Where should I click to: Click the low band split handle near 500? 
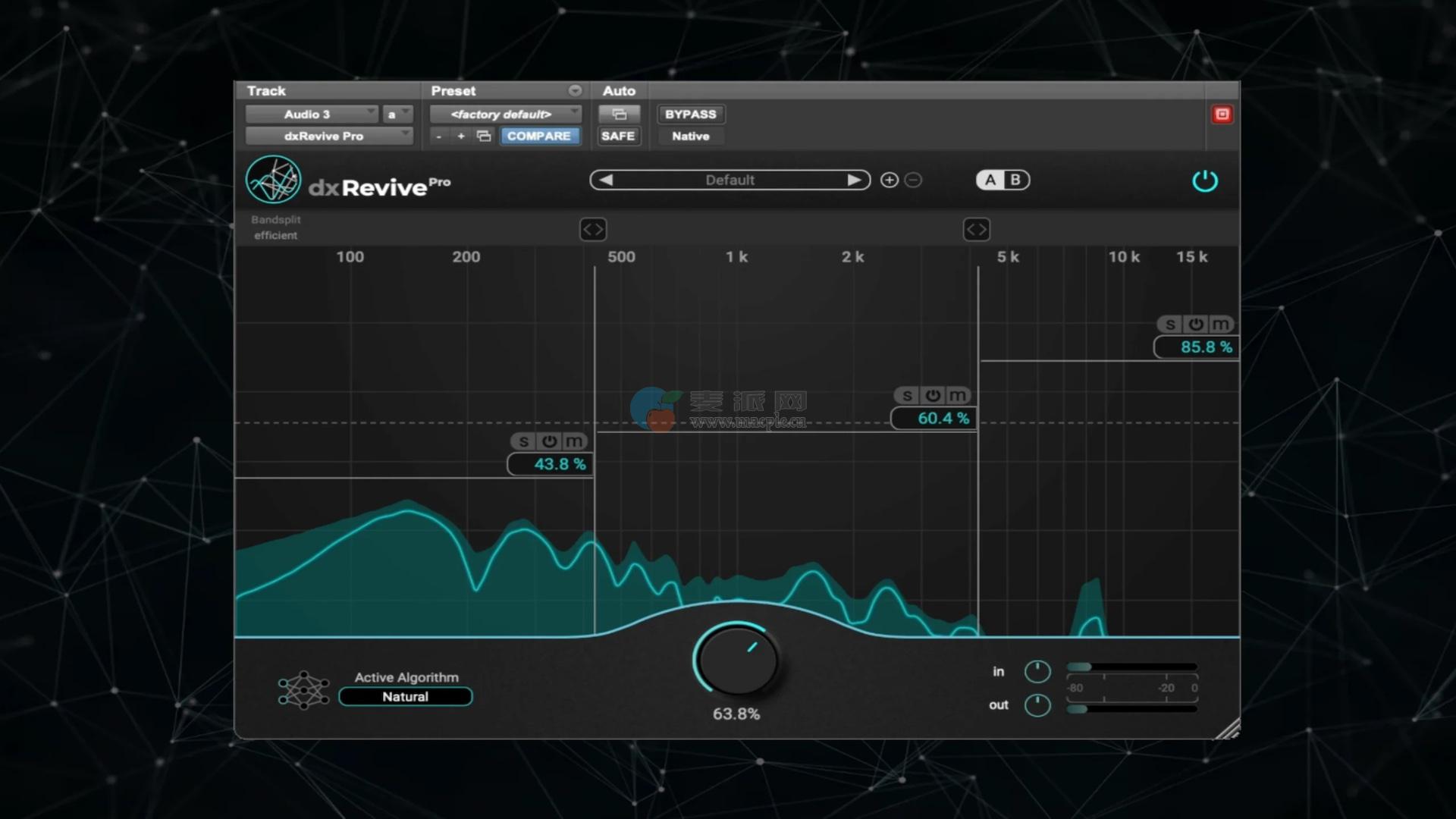click(593, 229)
